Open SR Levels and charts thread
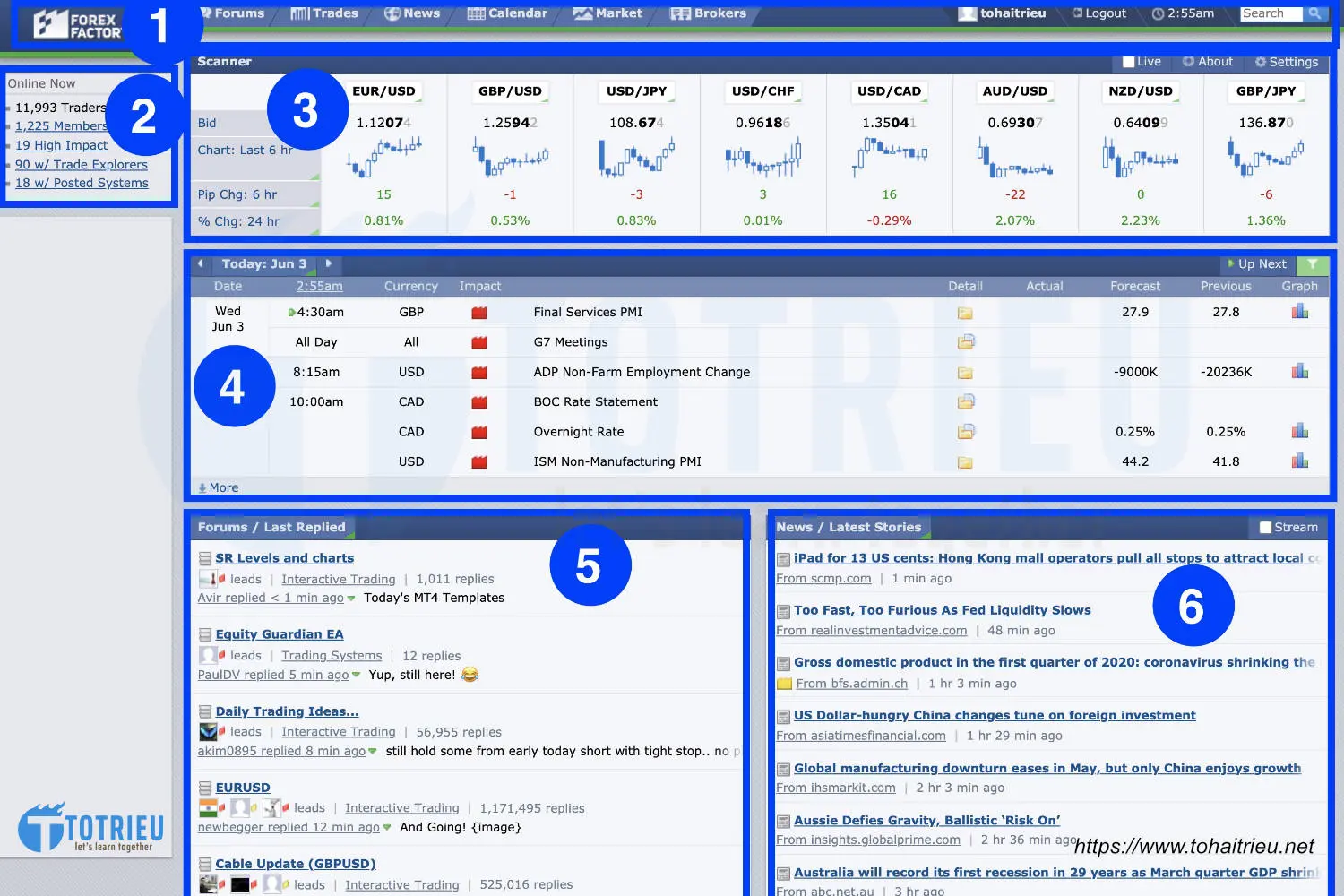This screenshot has width=1344, height=896. 284,558
